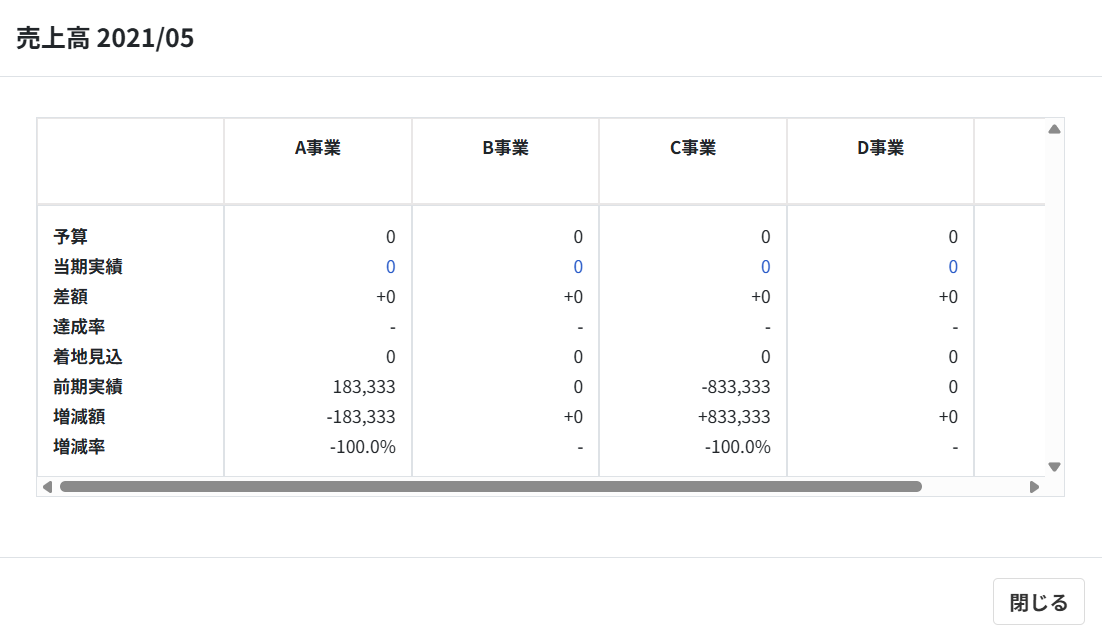Click the horizontal scrollbar left arrow
The image size is (1102, 641).
coord(47,487)
